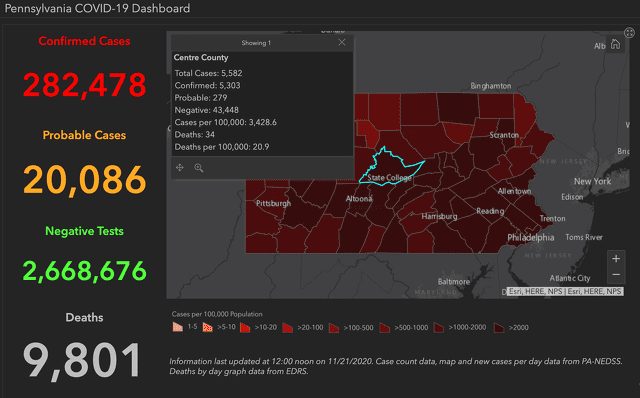Click the >2000 legend swatch

tap(499, 327)
